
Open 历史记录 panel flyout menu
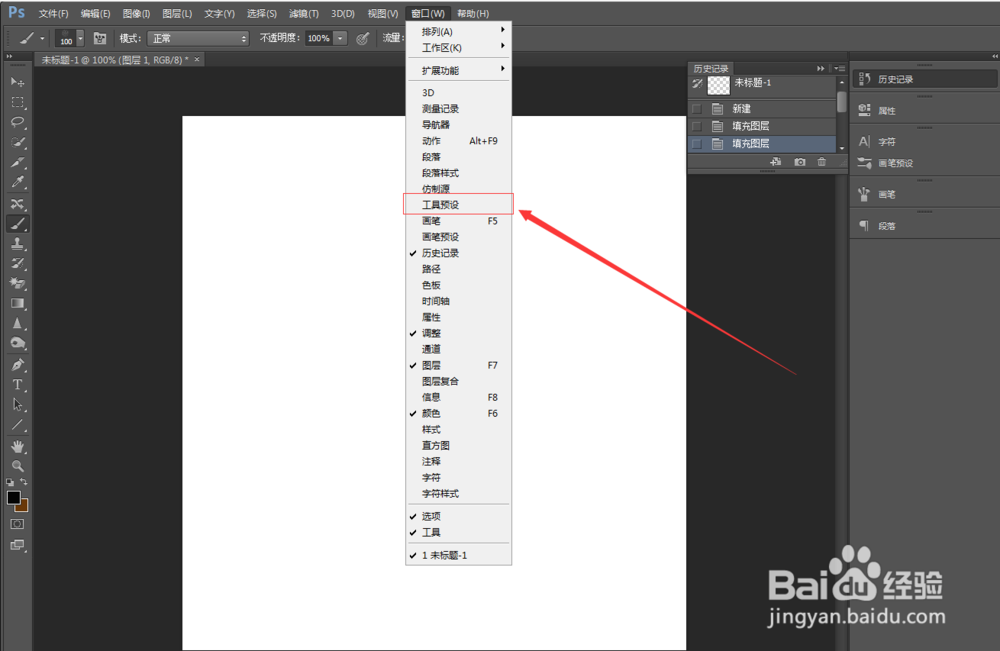coord(839,68)
